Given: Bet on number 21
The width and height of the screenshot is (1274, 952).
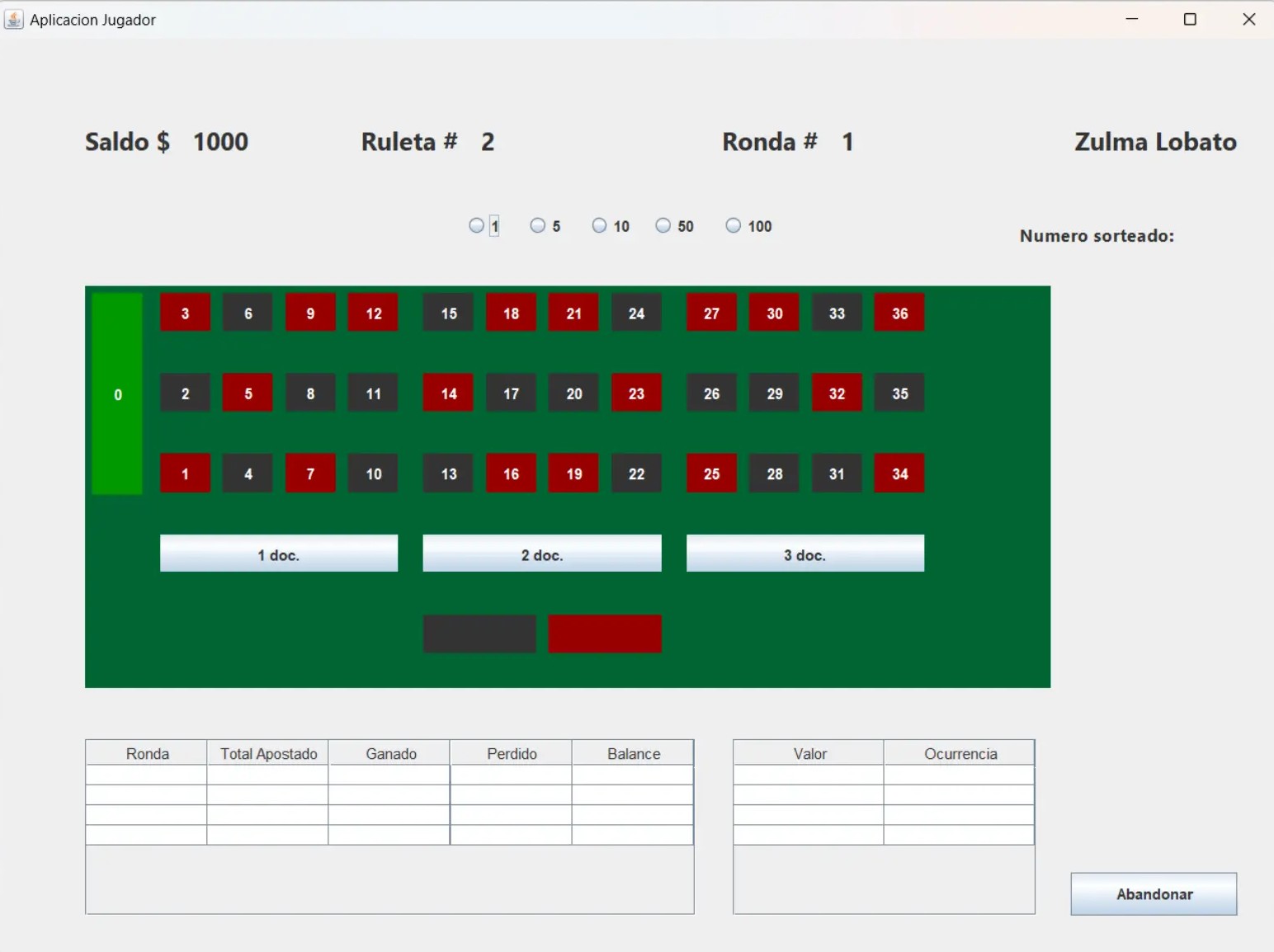Looking at the screenshot, I should [x=573, y=313].
